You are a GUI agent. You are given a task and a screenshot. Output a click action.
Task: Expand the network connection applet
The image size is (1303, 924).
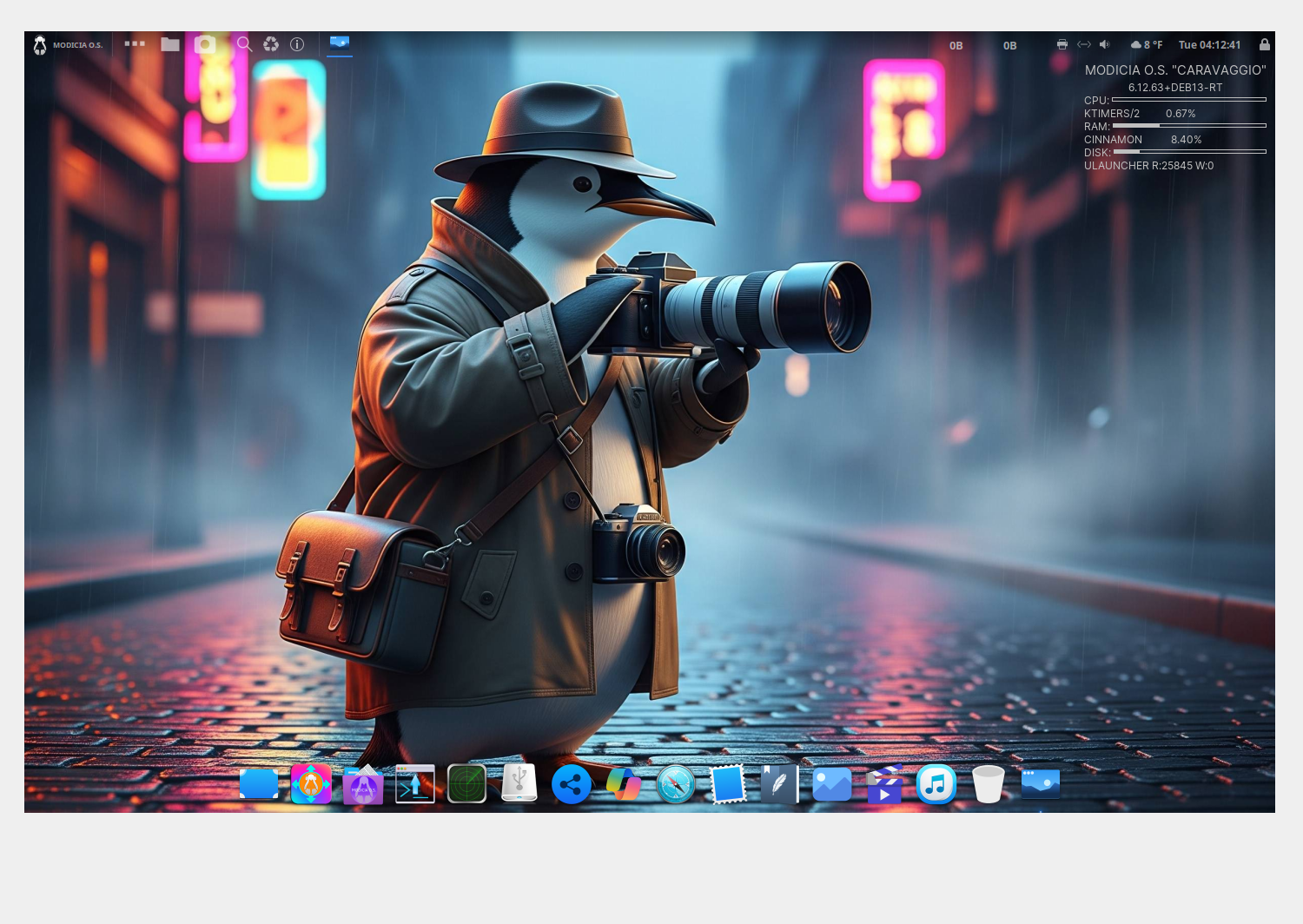click(x=1083, y=44)
